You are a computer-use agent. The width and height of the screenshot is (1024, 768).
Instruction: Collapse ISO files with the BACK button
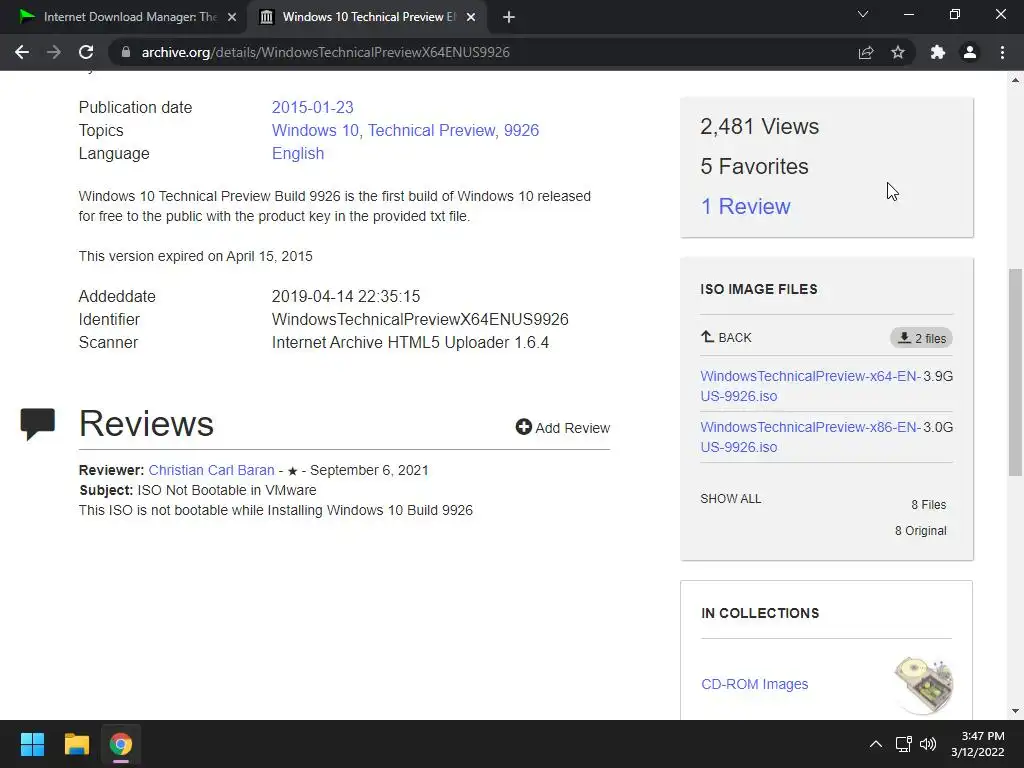(x=726, y=338)
